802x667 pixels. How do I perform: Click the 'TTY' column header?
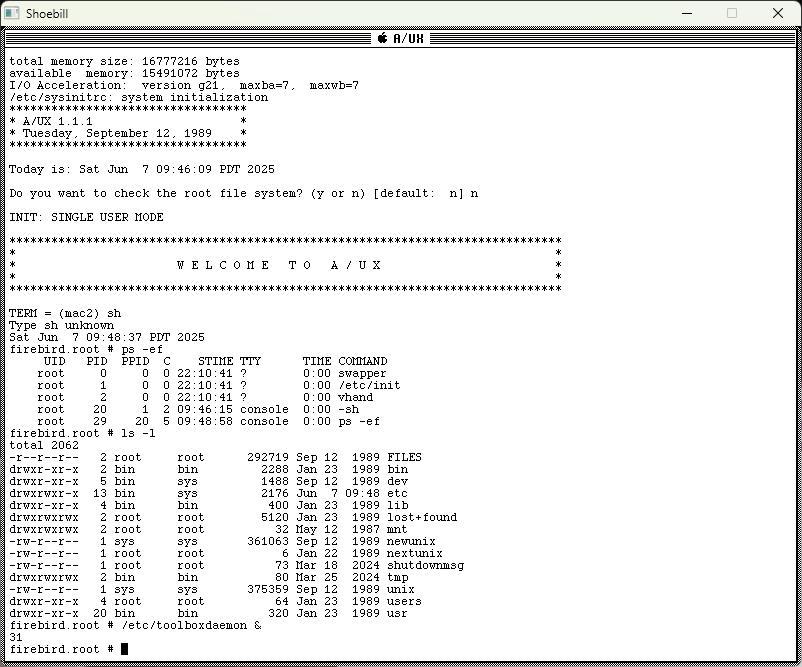pyautogui.click(x=251, y=362)
